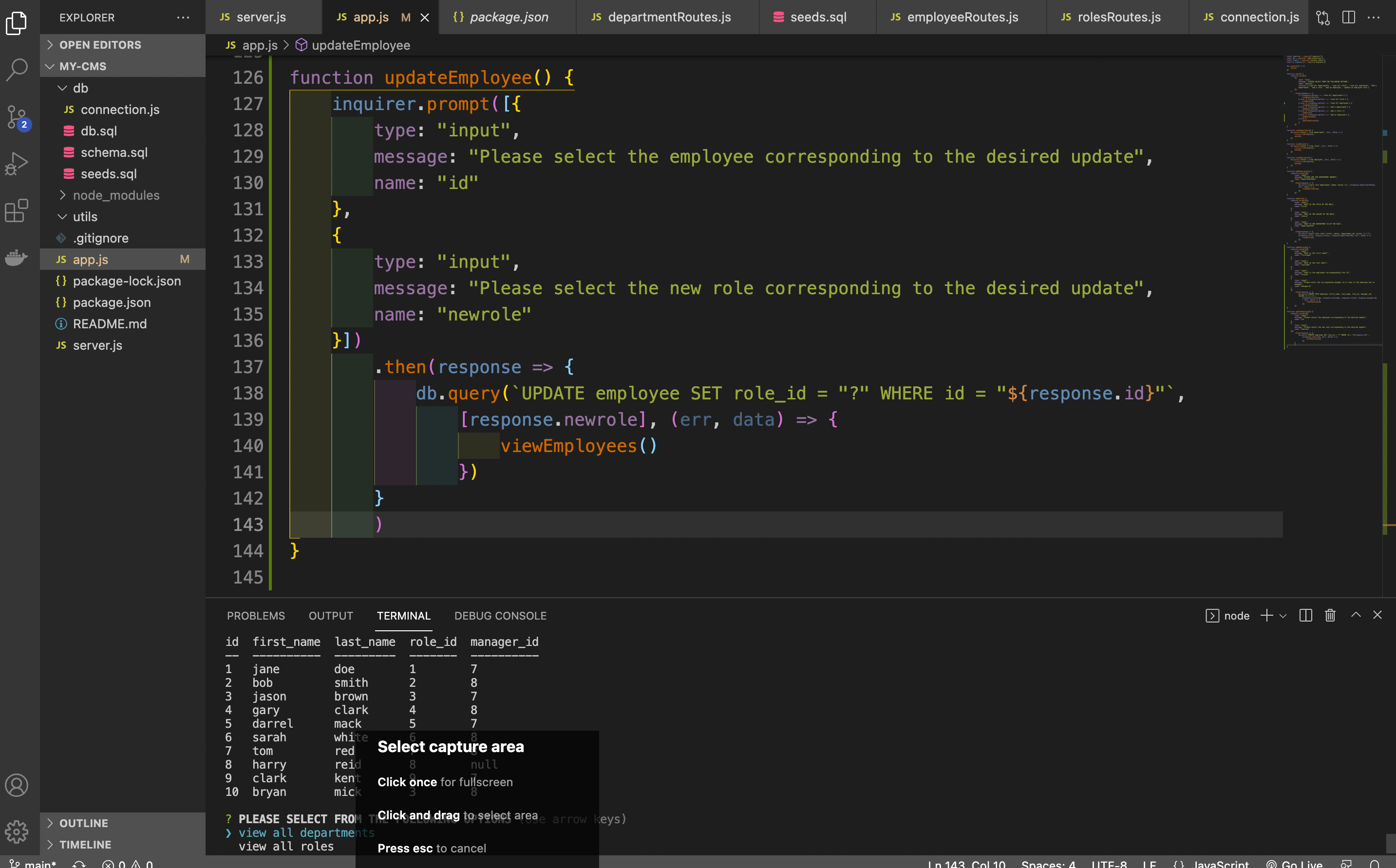Screen dimensions: 1396x868
Task: Toggle the split terminal layout
Action: [1305, 615]
